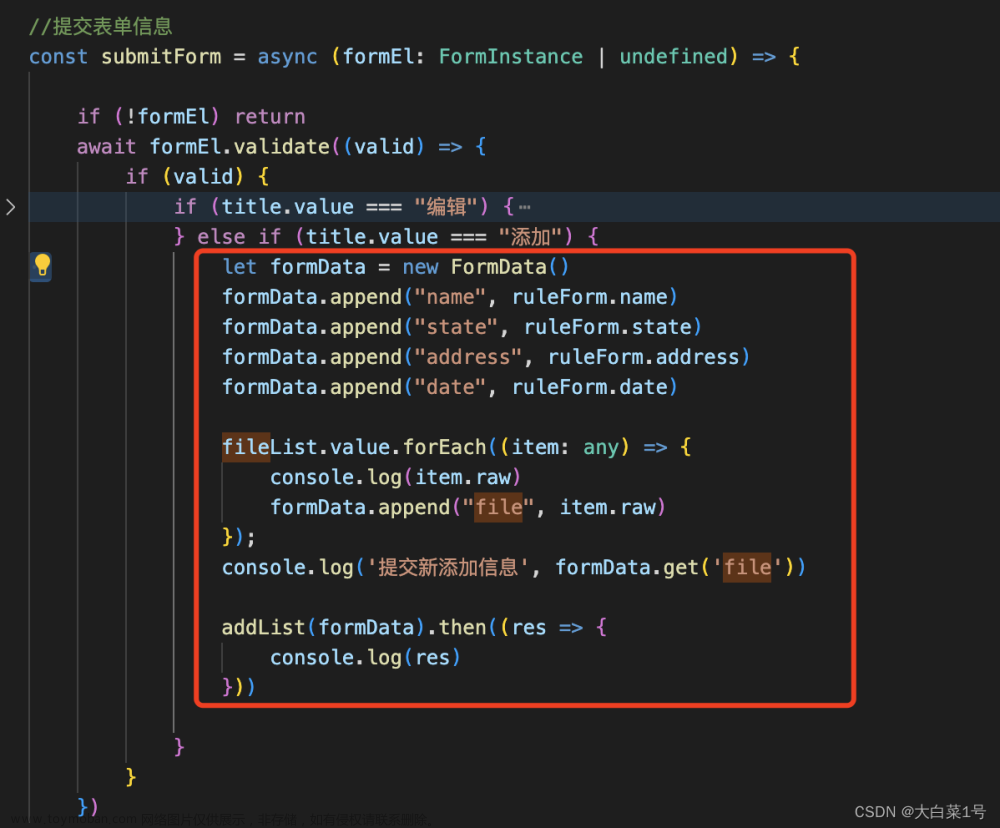
Task: Click console.log(item.raw) line
Action: pyautogui.click(x=395, y=477)
